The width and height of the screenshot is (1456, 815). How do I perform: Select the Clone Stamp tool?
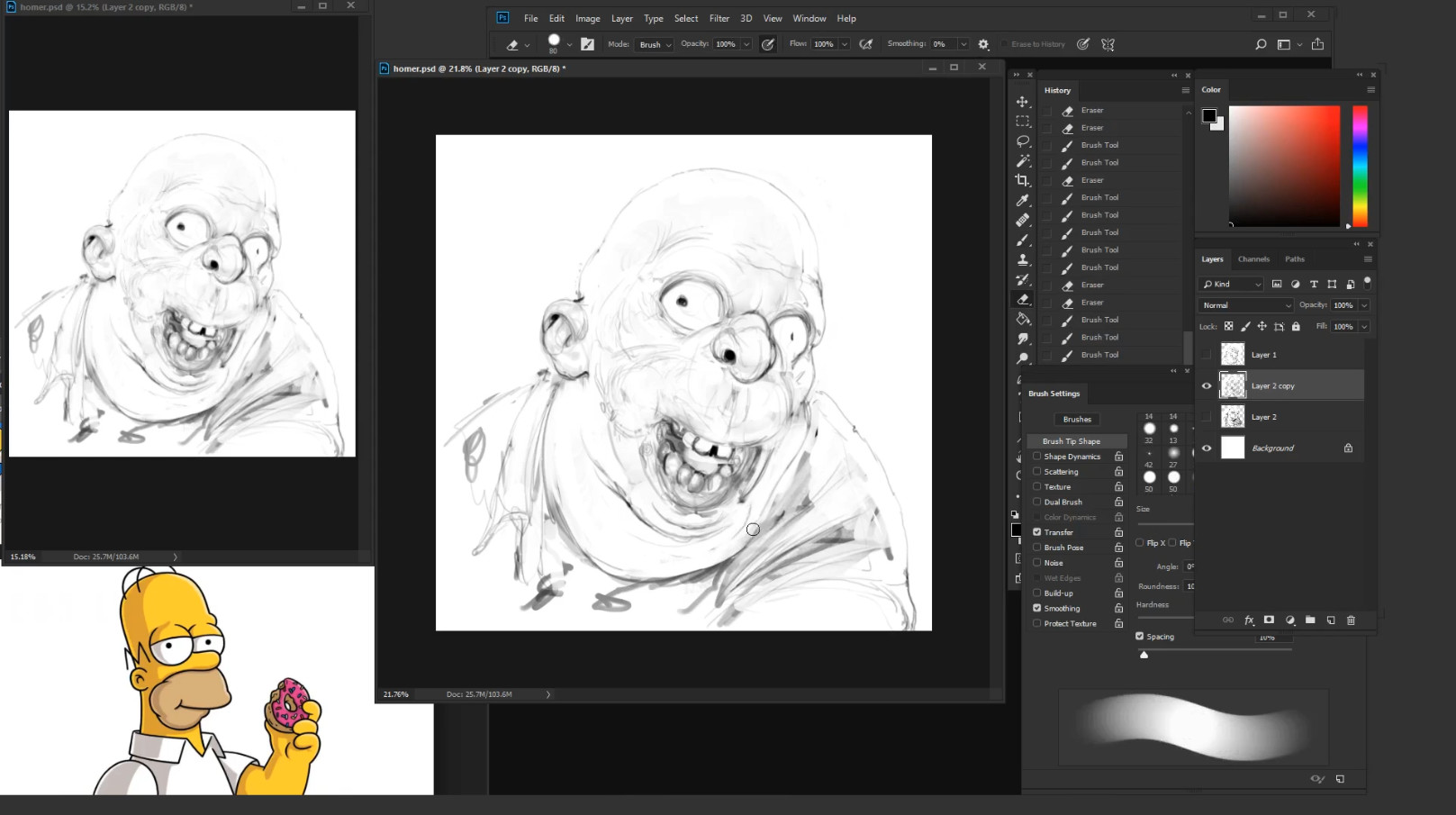coord(1022,260)
